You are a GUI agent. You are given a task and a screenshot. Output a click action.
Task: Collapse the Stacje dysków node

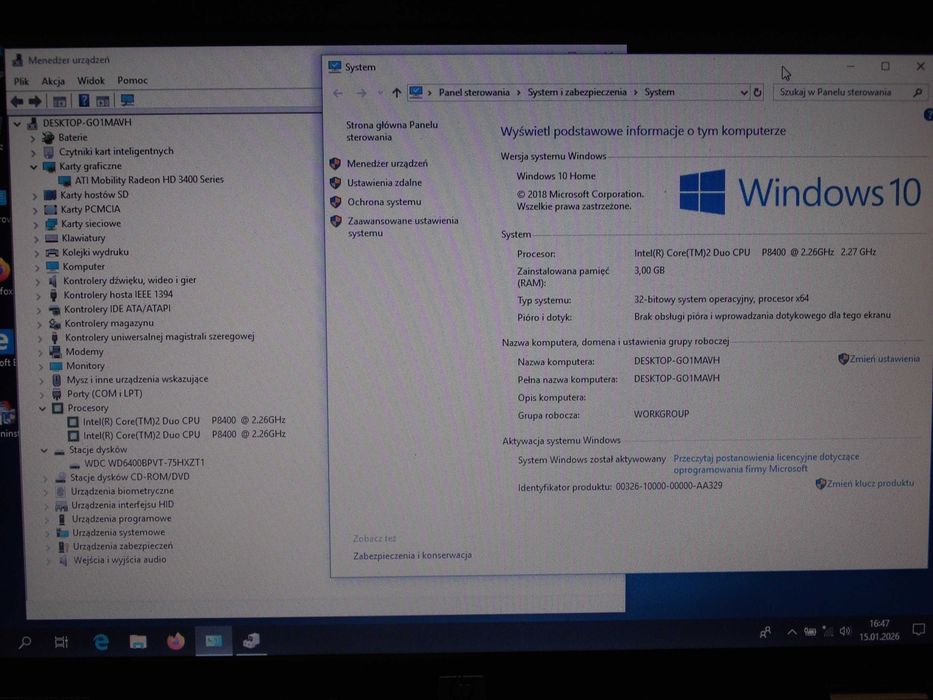coord(43,451)
